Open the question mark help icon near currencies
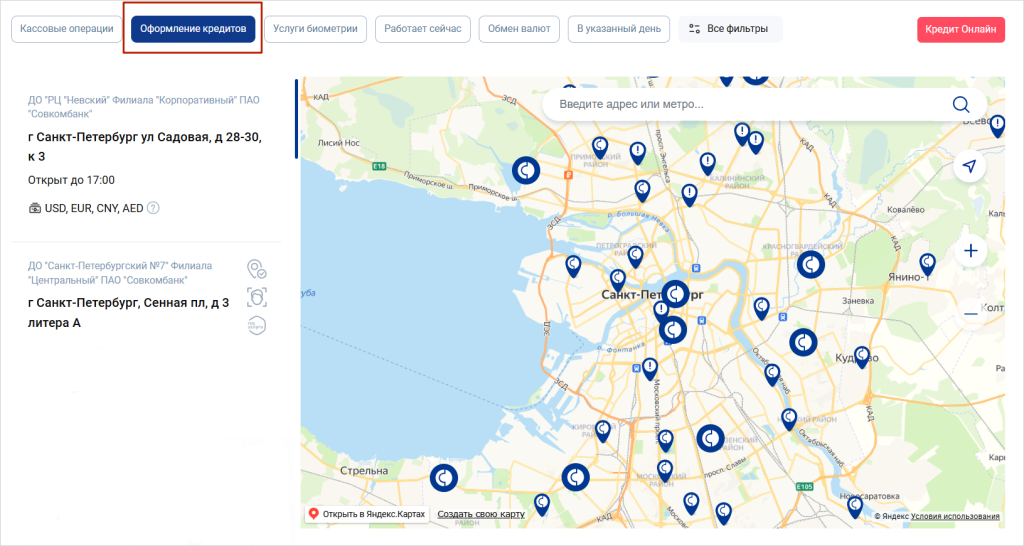1024x546 pixels. 153,208
